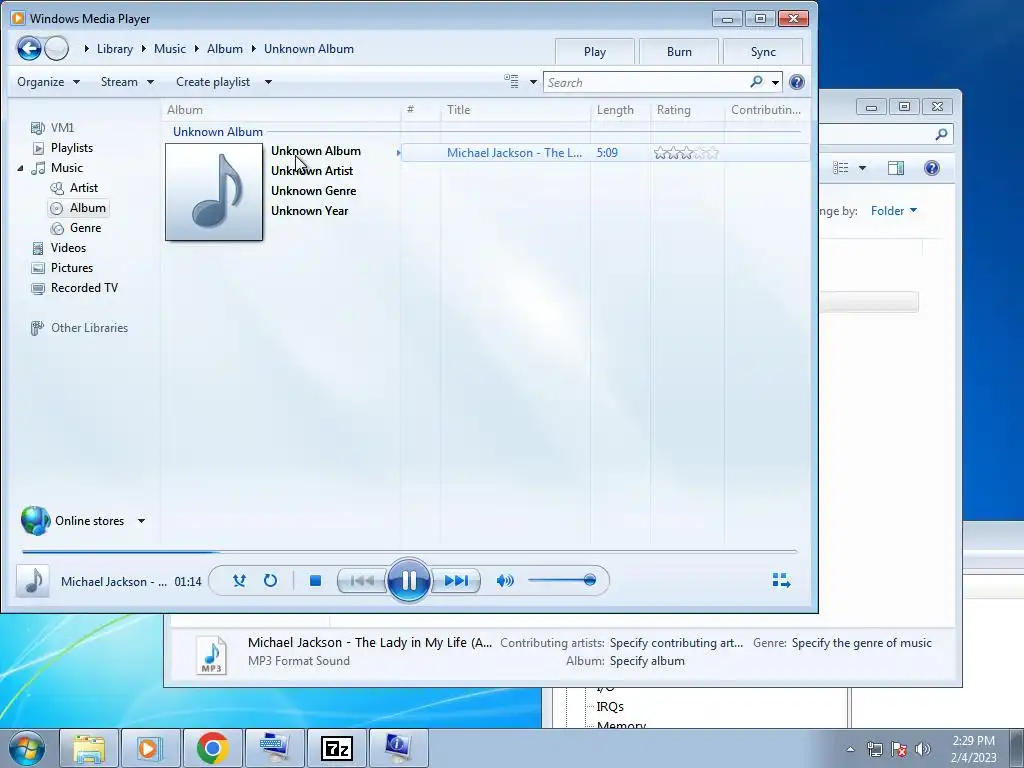This screenshot has height=768, width=1024.
Task: Open view options dropdown in Explorer window
Action: [862, 168]
